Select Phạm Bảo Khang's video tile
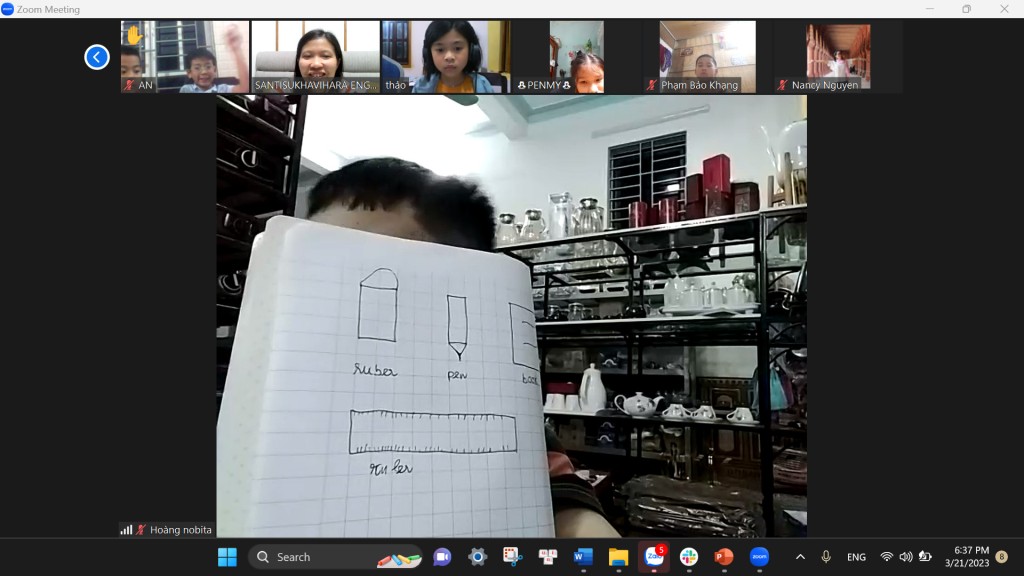This screenshot has width=1024, height=576. click(706, 57)
